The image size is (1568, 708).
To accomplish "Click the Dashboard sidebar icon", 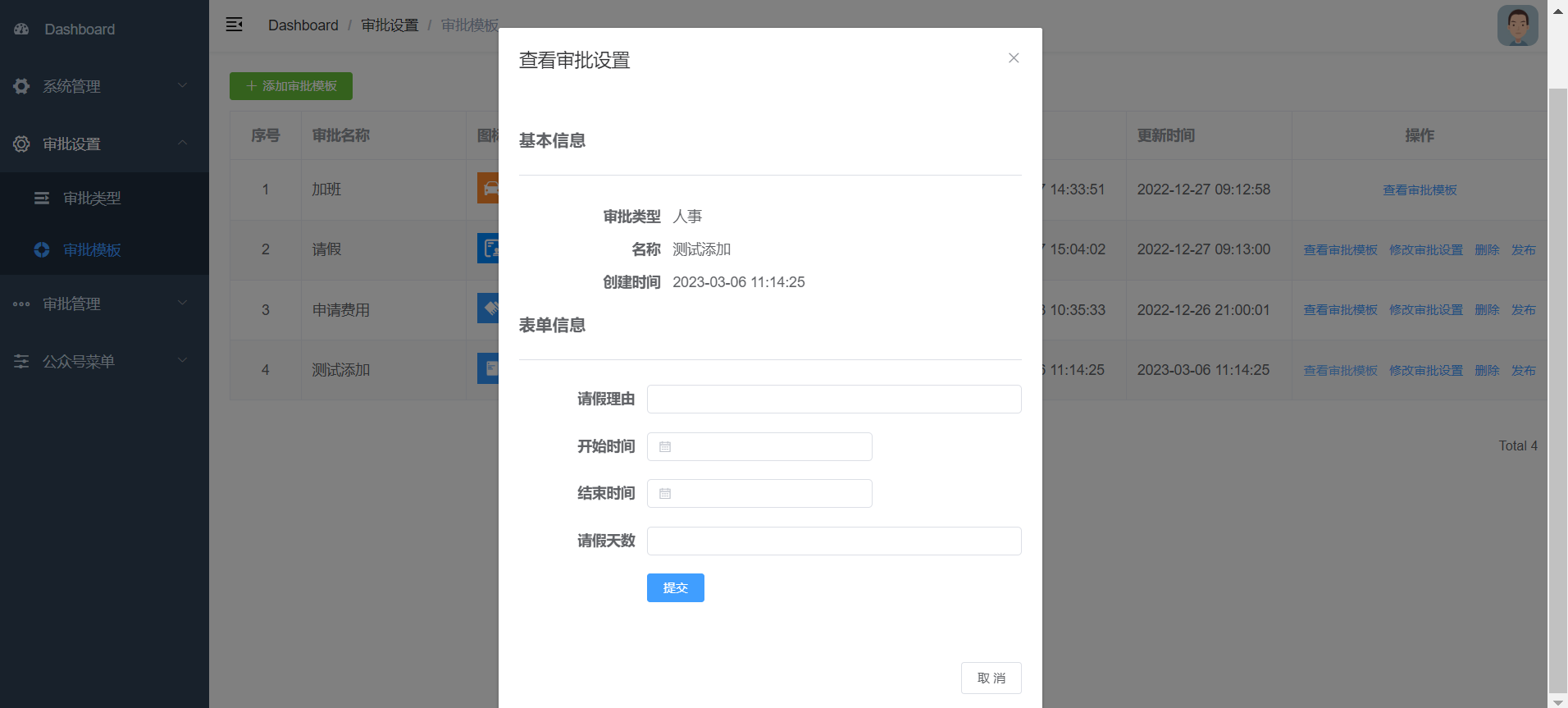I will click(x=21, y=29).
